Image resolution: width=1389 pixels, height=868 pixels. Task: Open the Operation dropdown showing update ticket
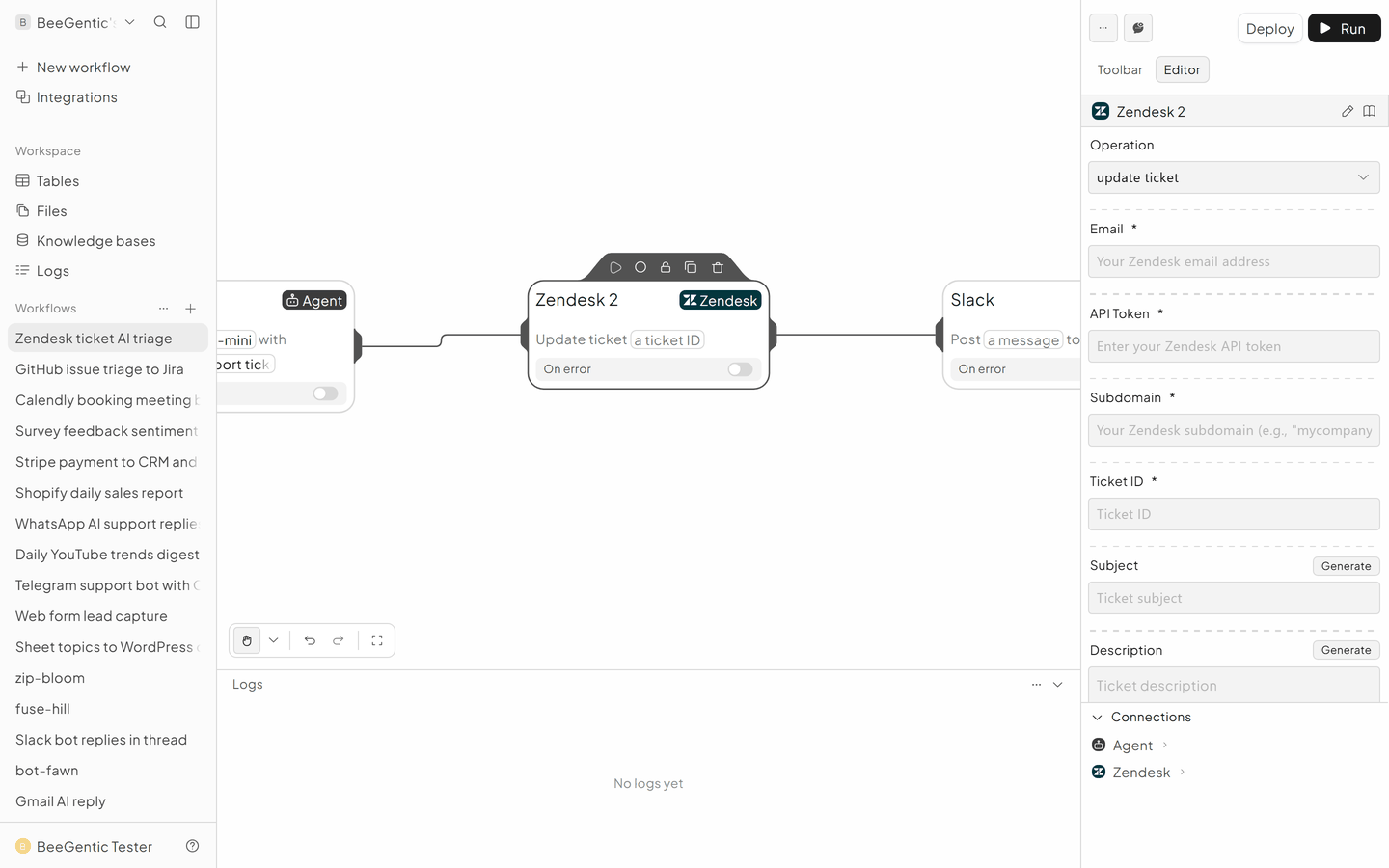tap(1234, 177)
